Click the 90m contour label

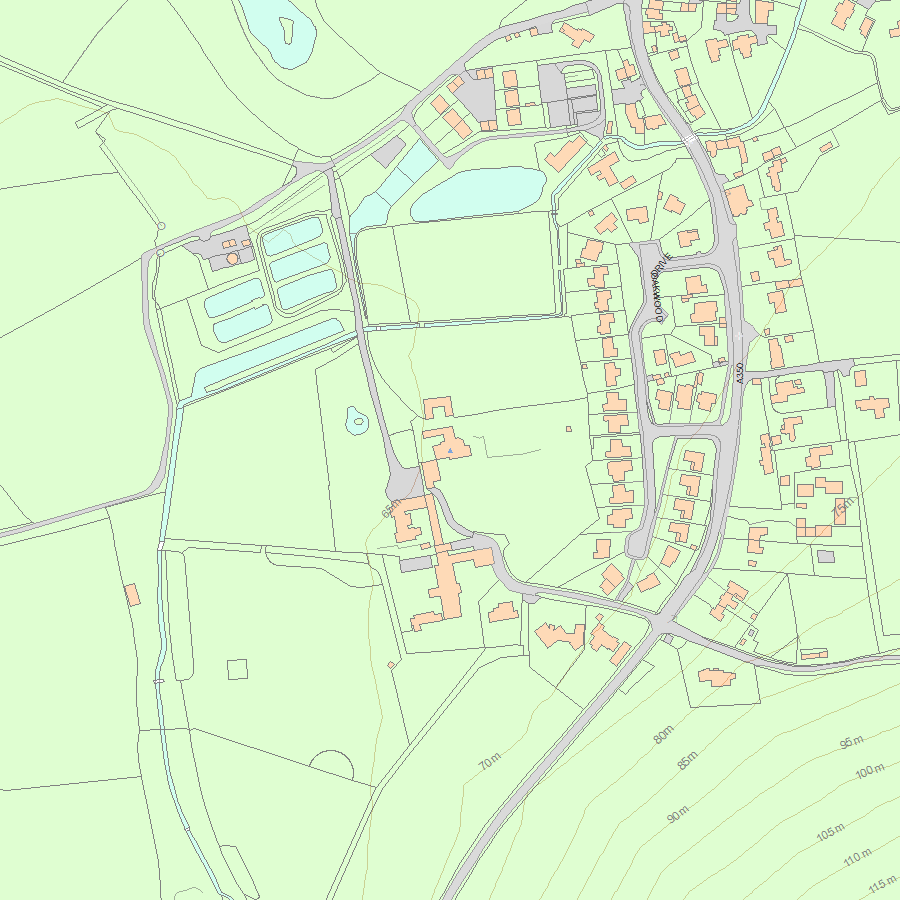pos(678,814)
